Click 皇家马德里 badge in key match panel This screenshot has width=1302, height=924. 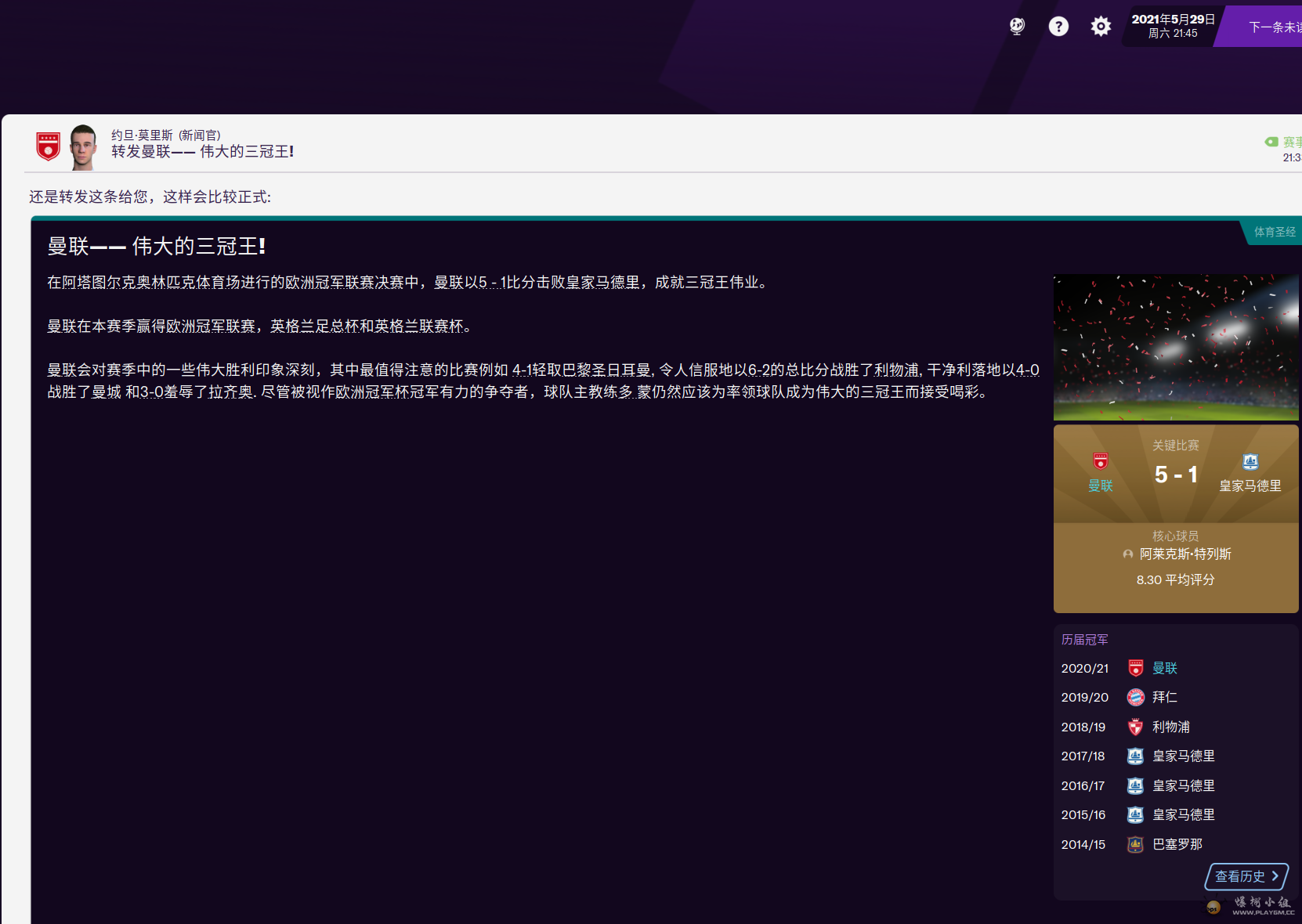pyautogui.click(x=1250, y=461)
